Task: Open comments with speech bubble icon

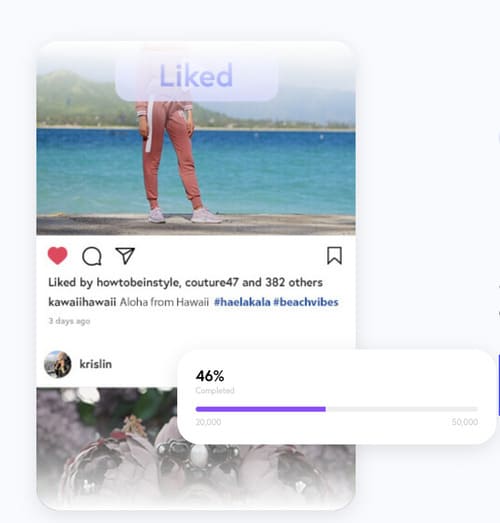Action: pos(92,256)
